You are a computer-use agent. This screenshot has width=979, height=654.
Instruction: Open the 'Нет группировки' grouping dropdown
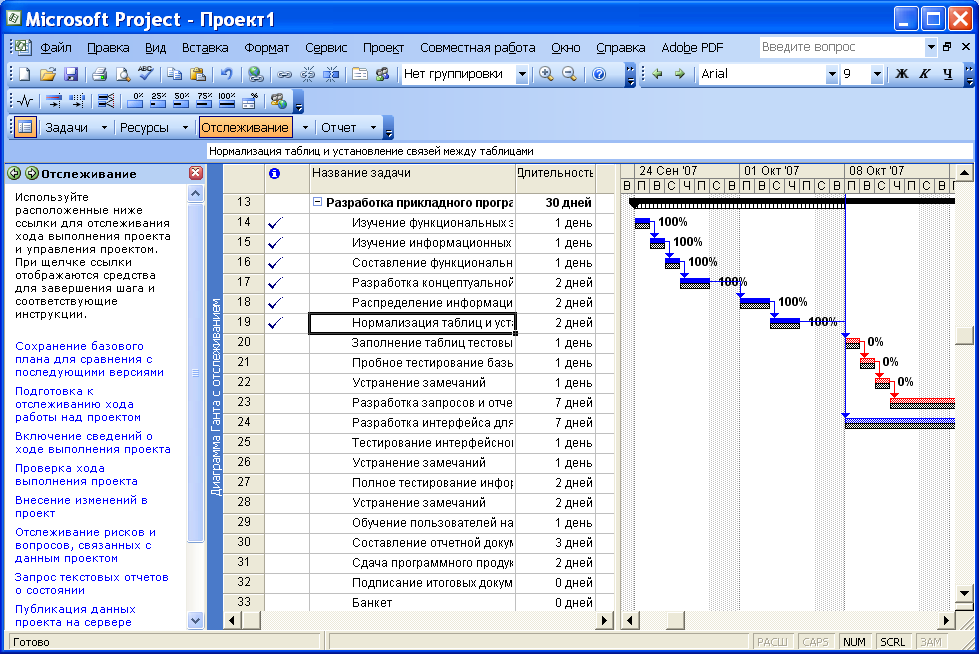tap(521, 74)
